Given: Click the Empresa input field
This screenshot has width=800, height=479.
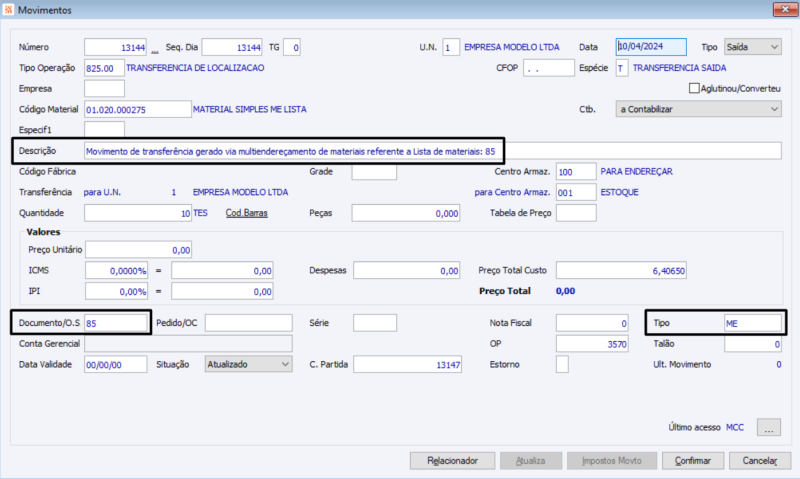Looking at the screenshot, I should pyautogui.click(x=104, y=88).
